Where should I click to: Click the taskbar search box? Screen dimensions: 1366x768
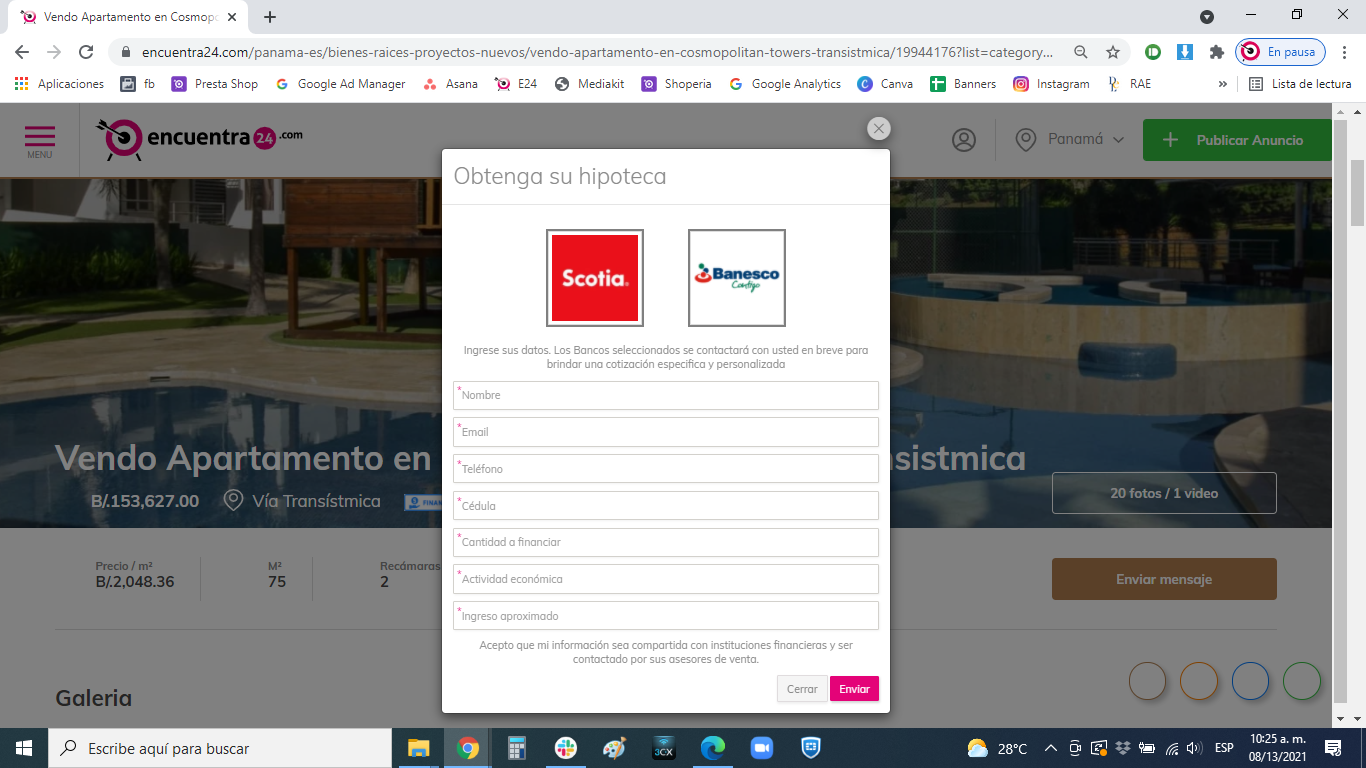[x=220, y=748]
